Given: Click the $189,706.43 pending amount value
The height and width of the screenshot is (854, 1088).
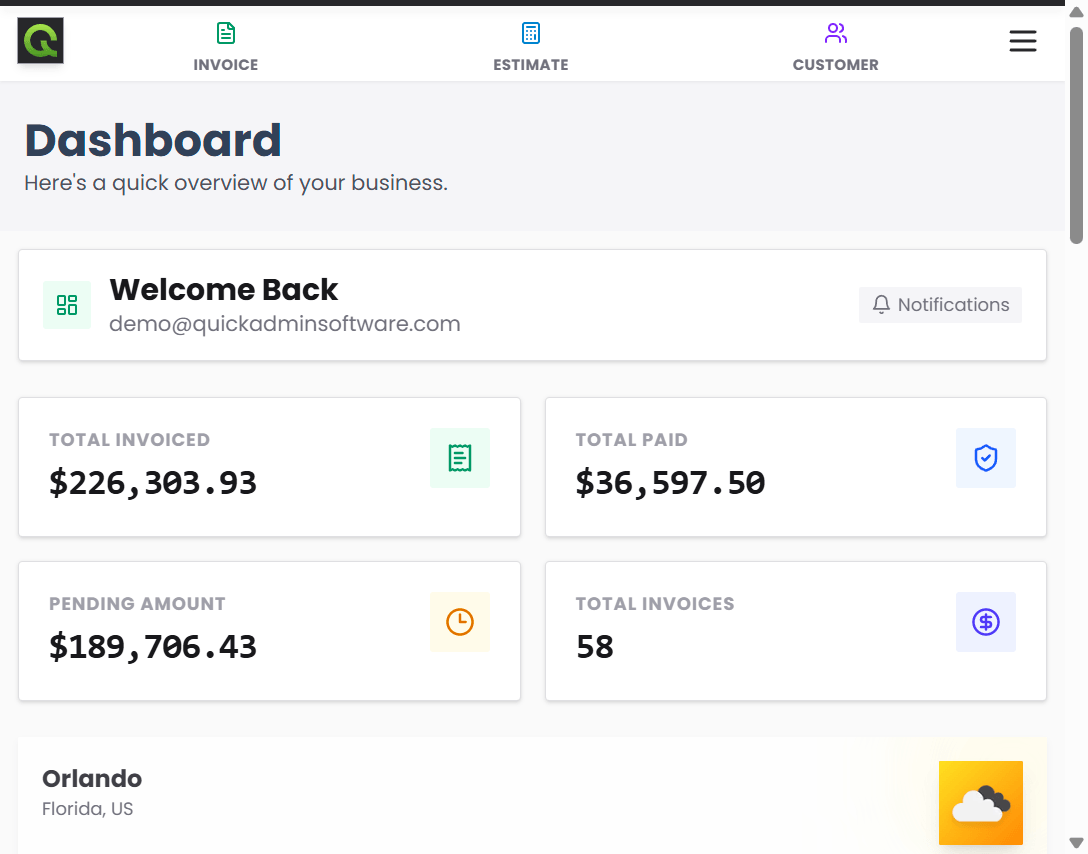Looking at the screenshot, I should (x=153, y=647).
